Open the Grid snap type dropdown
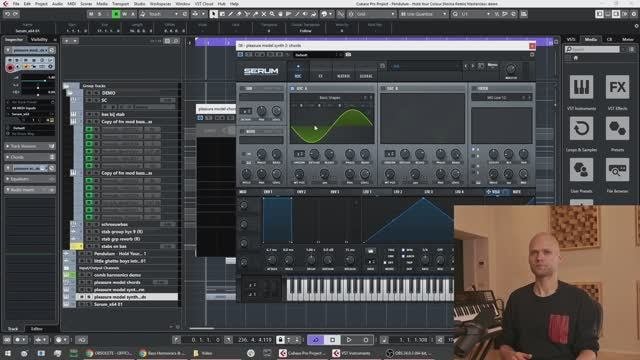Screen dimensions: 640x360 pos(371,14)
